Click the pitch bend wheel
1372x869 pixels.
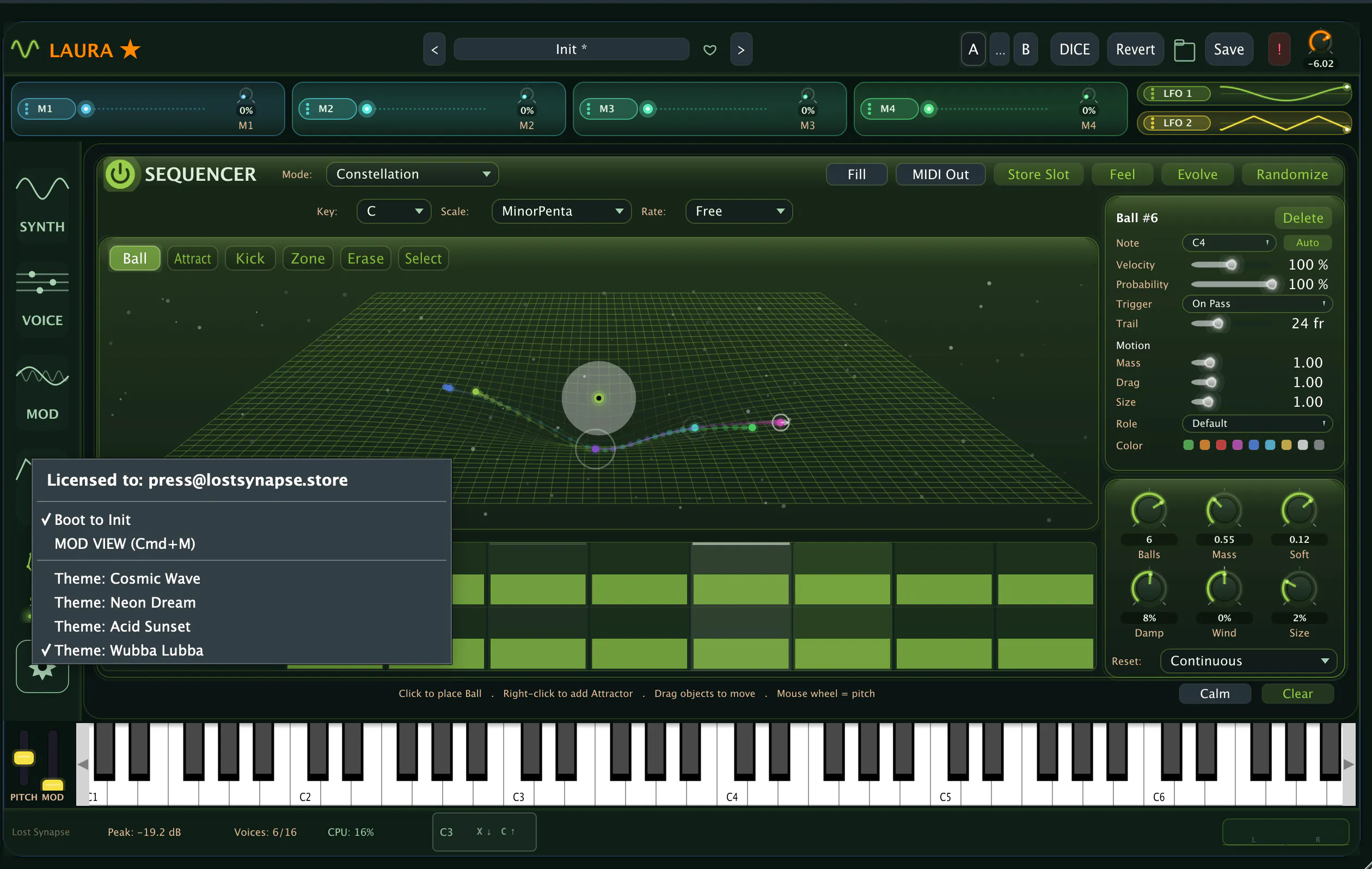click(23, 758)
